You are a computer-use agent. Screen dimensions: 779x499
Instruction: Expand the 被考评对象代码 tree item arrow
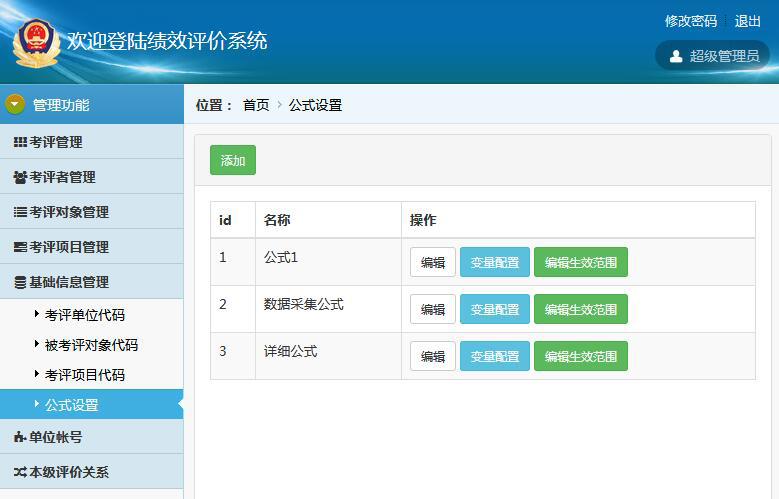[37, 344]
